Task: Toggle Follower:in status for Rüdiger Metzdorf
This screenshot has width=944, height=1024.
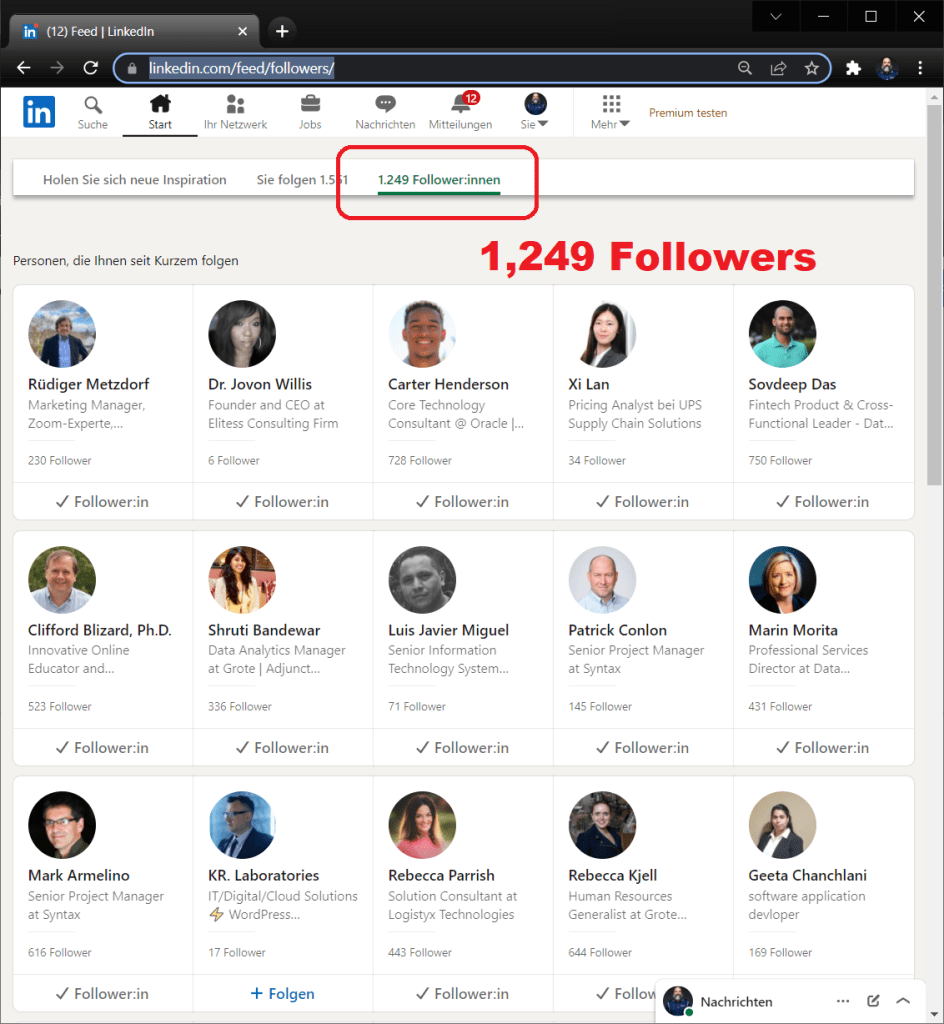Action: tap(102, 502)
